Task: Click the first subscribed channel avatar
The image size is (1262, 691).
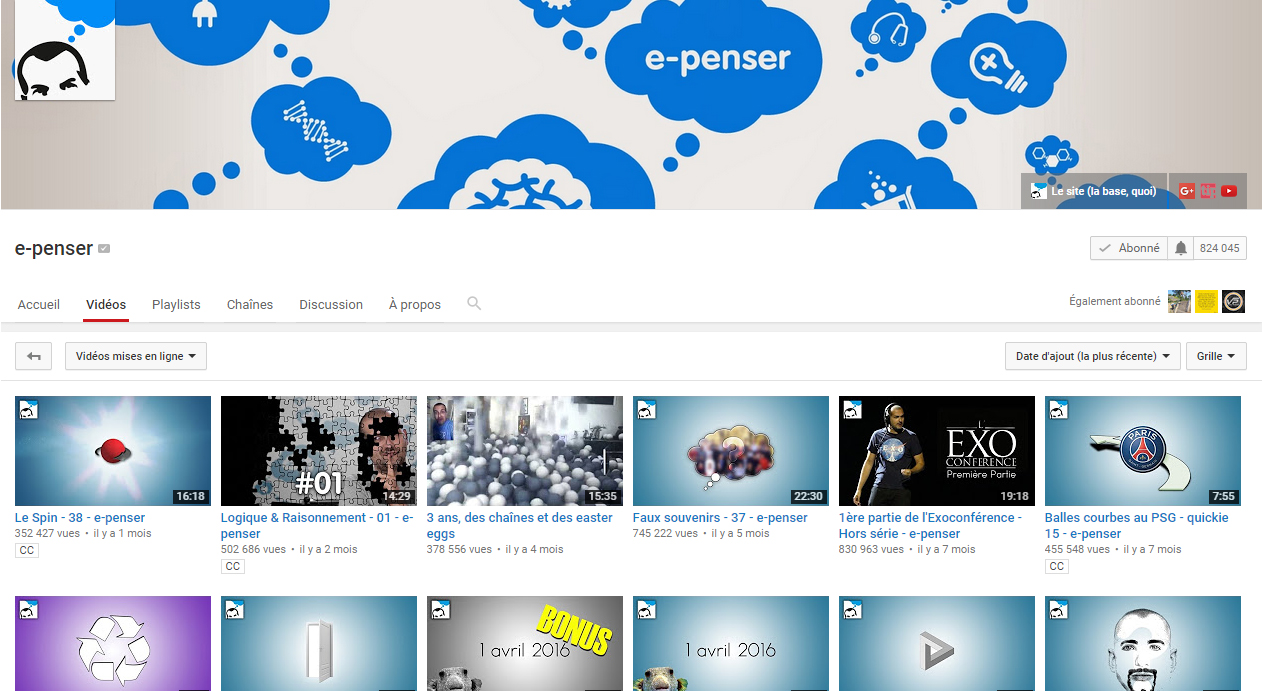Action: pyautogui.click(x=1180, y=301)
